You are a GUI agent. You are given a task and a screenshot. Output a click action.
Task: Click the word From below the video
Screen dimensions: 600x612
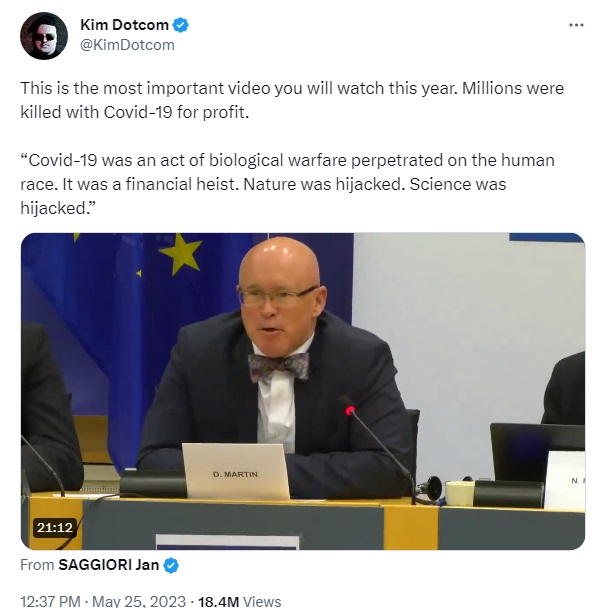(37, 565)
